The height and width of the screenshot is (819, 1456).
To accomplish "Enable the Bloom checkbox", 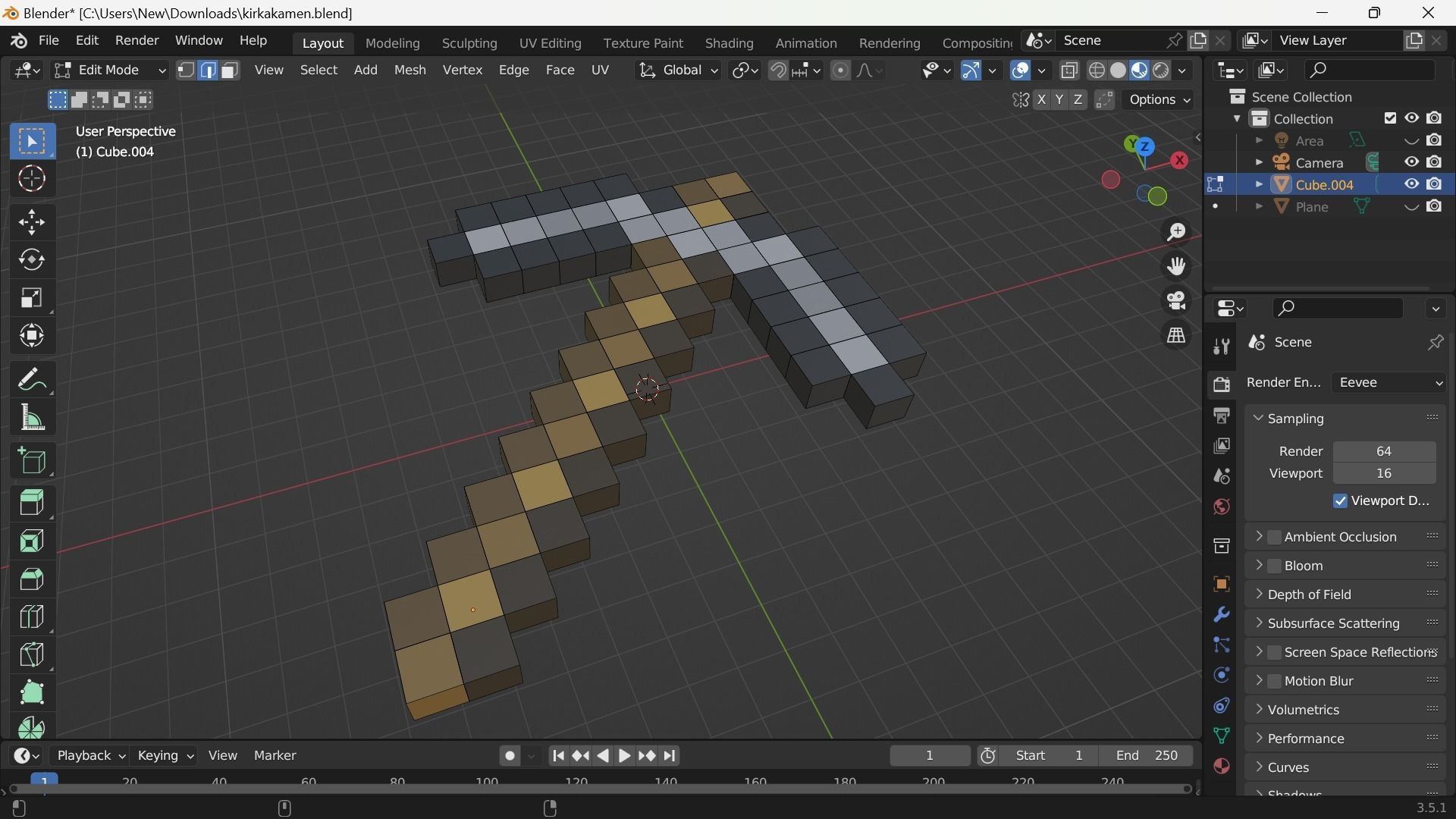I will tap(1275, 566).
